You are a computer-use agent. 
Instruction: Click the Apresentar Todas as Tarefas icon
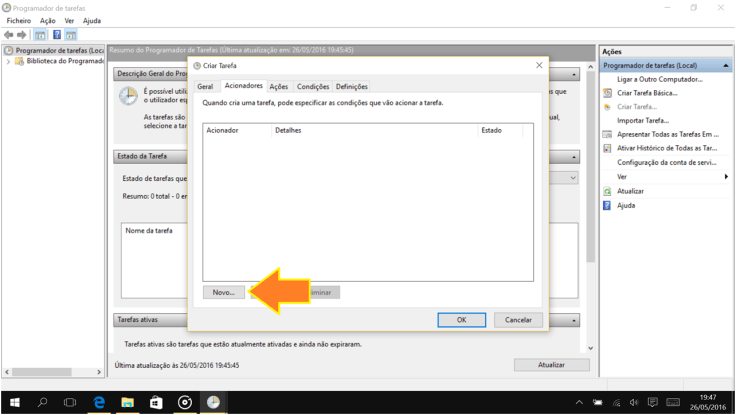coord(607,134)
